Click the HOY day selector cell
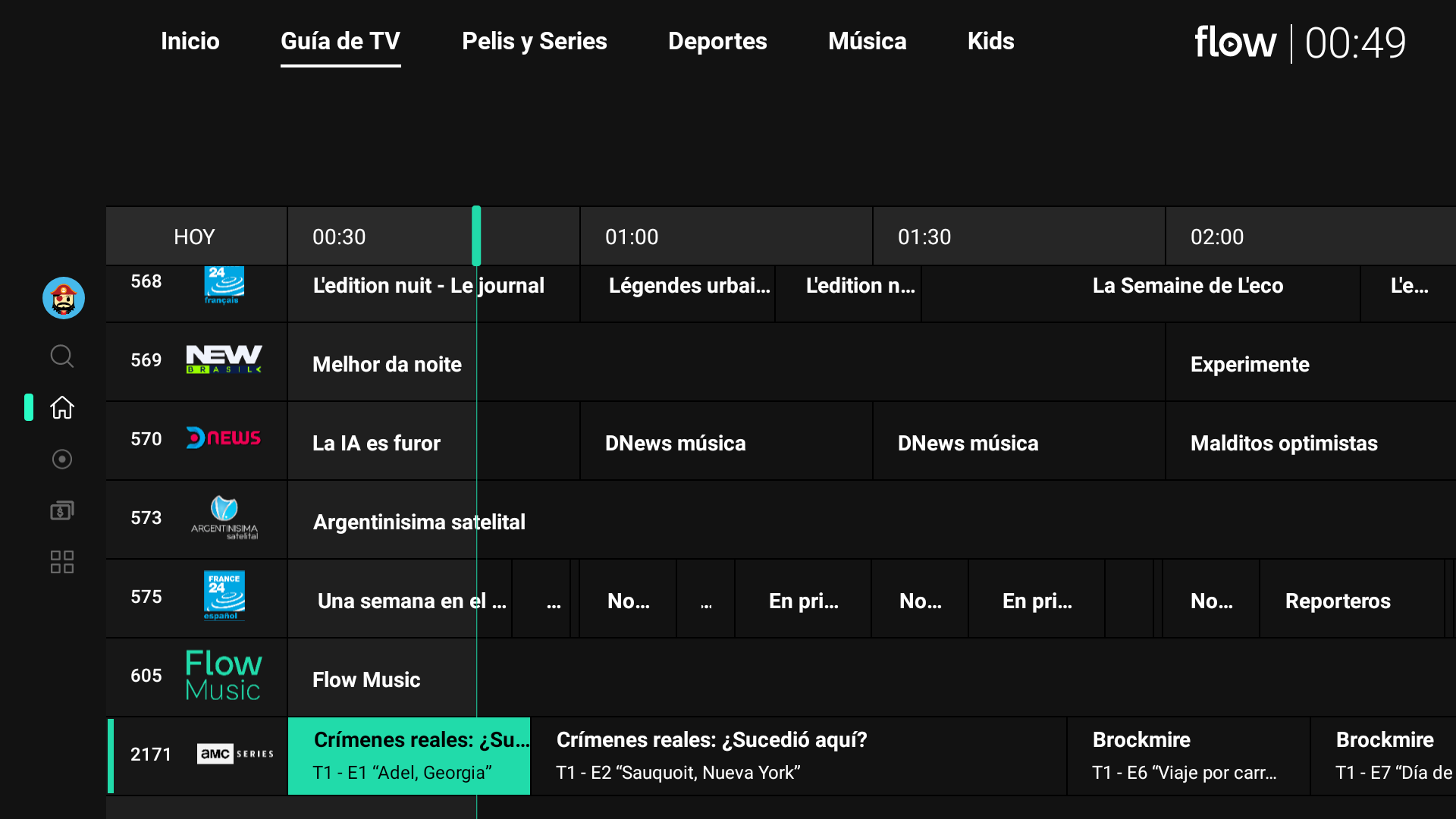Screen dimensions: 1456x819 [195, 237]
